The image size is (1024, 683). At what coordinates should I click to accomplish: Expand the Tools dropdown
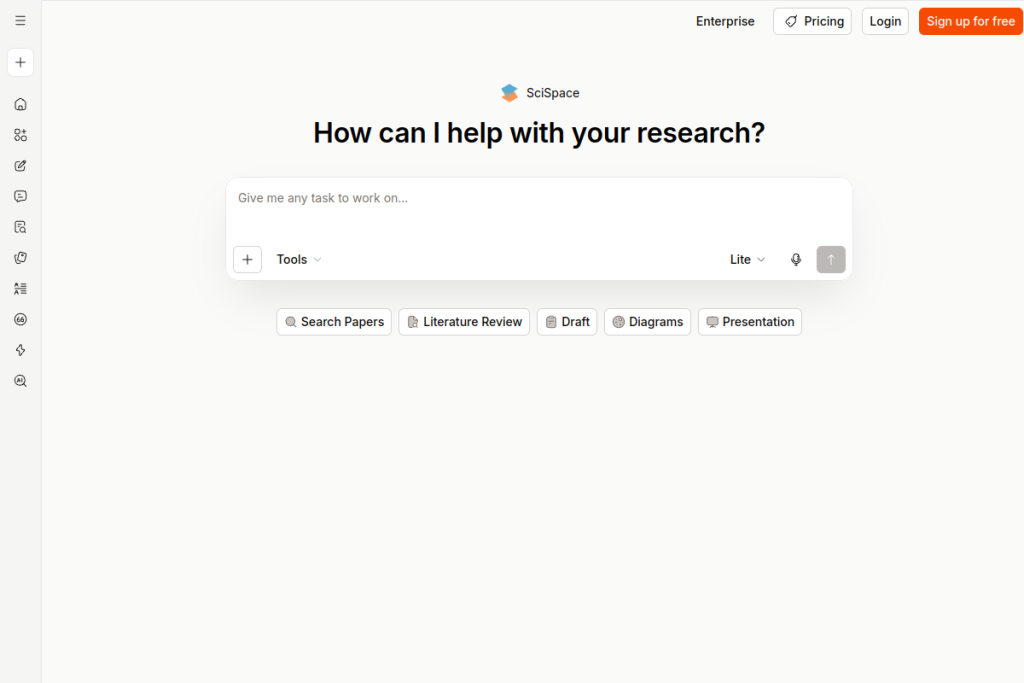(298, 260)
